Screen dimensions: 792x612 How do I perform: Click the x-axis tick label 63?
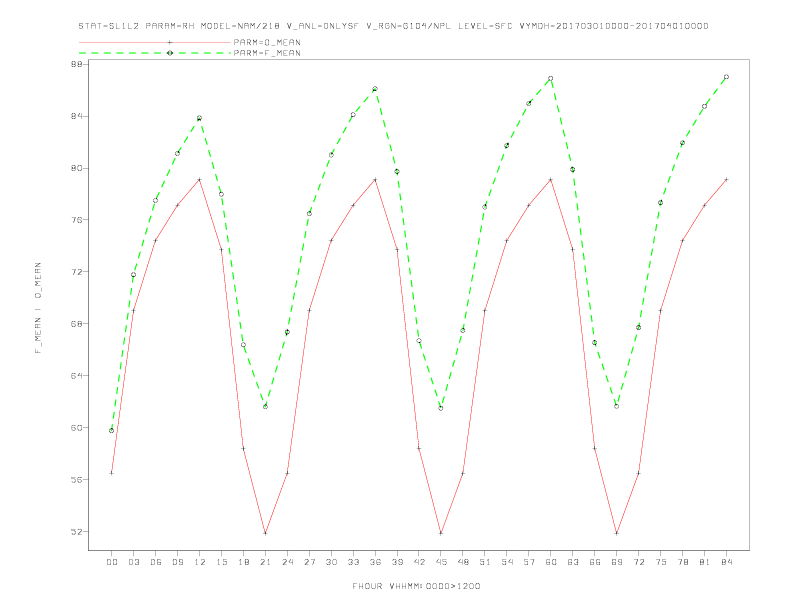click(573, 562)
